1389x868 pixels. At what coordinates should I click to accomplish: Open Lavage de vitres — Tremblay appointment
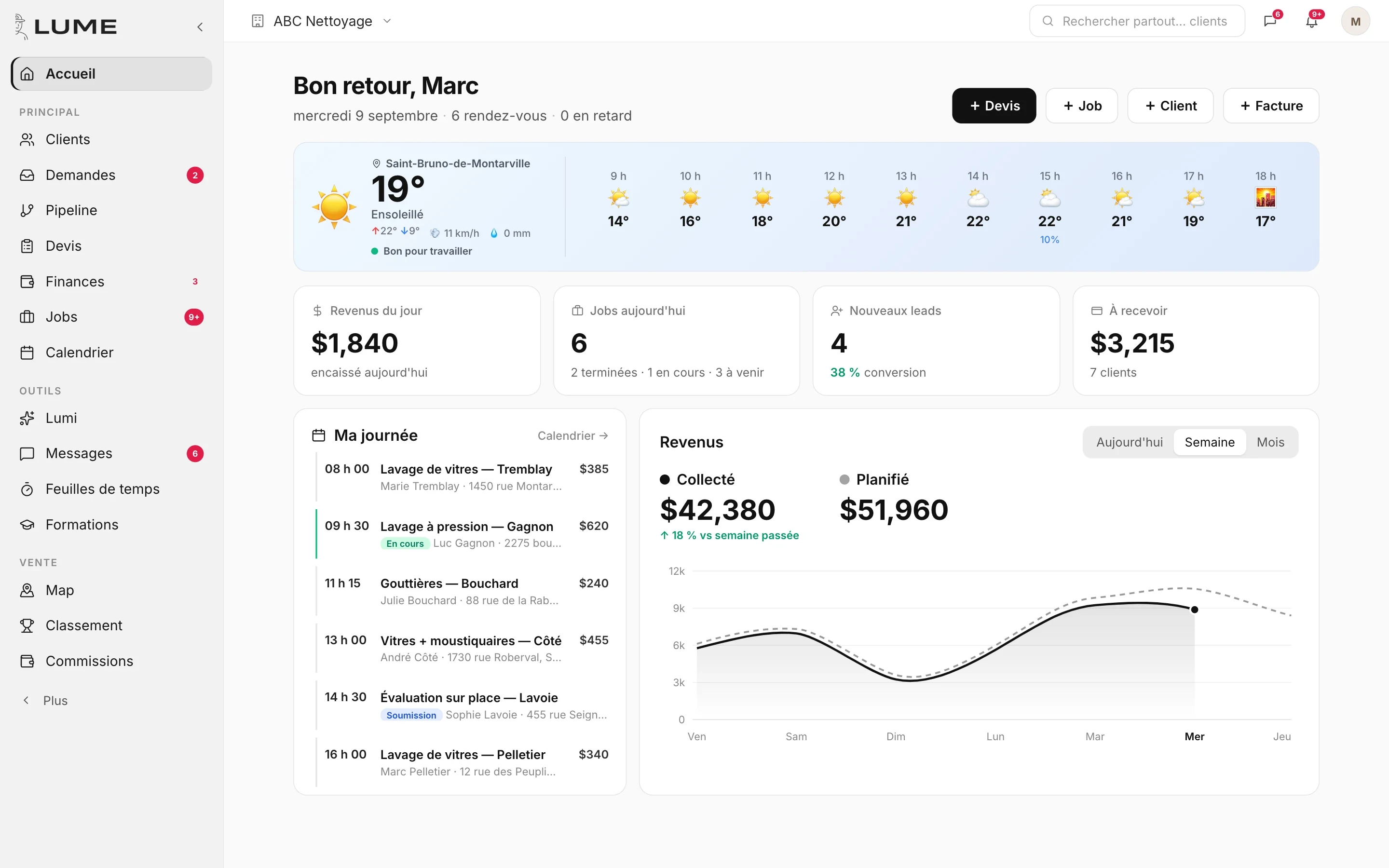(x=462, y=477)
